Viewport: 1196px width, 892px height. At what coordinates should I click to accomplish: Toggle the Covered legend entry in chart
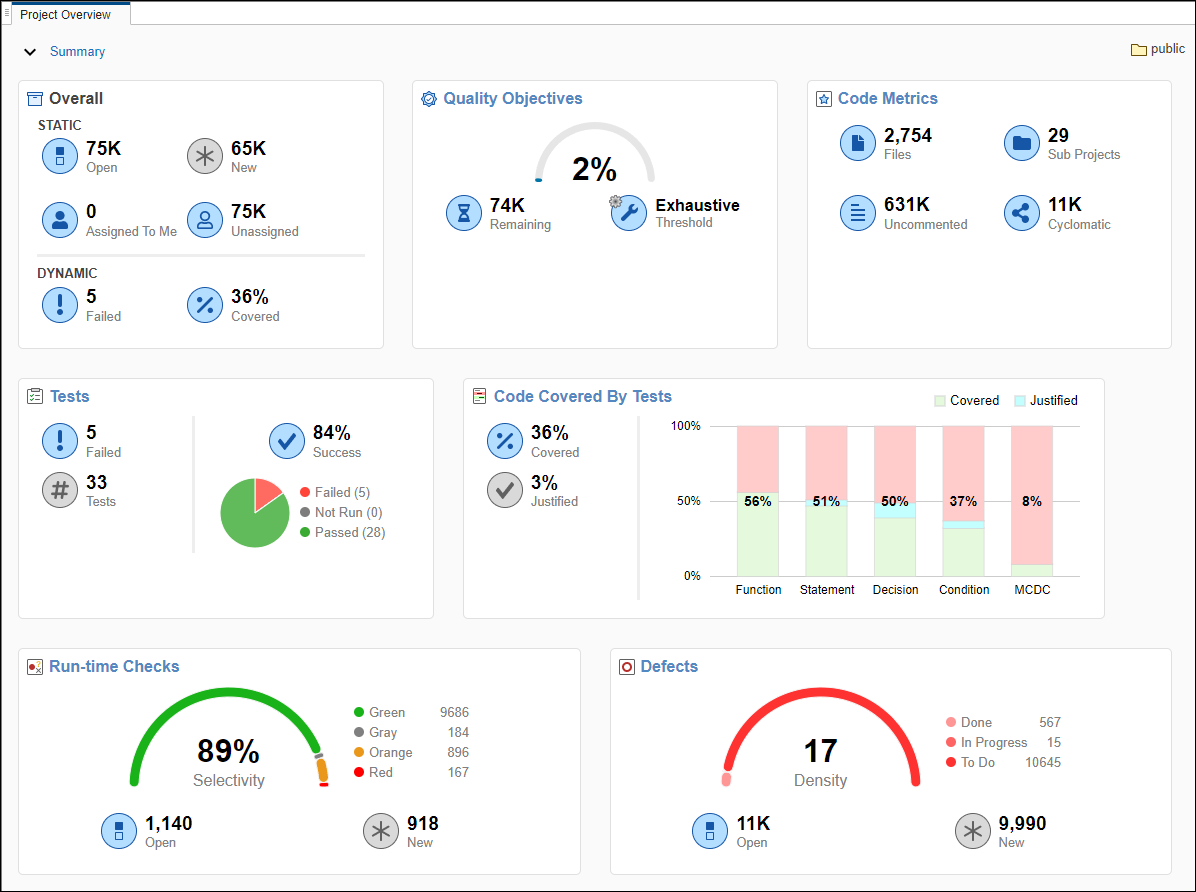click(x=966, y=401)
